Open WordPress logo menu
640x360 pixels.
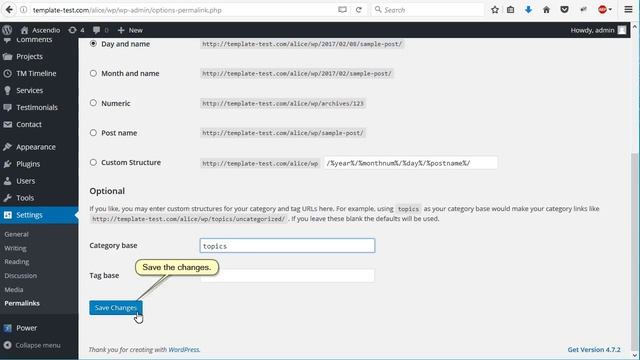[x=7, y=30]
